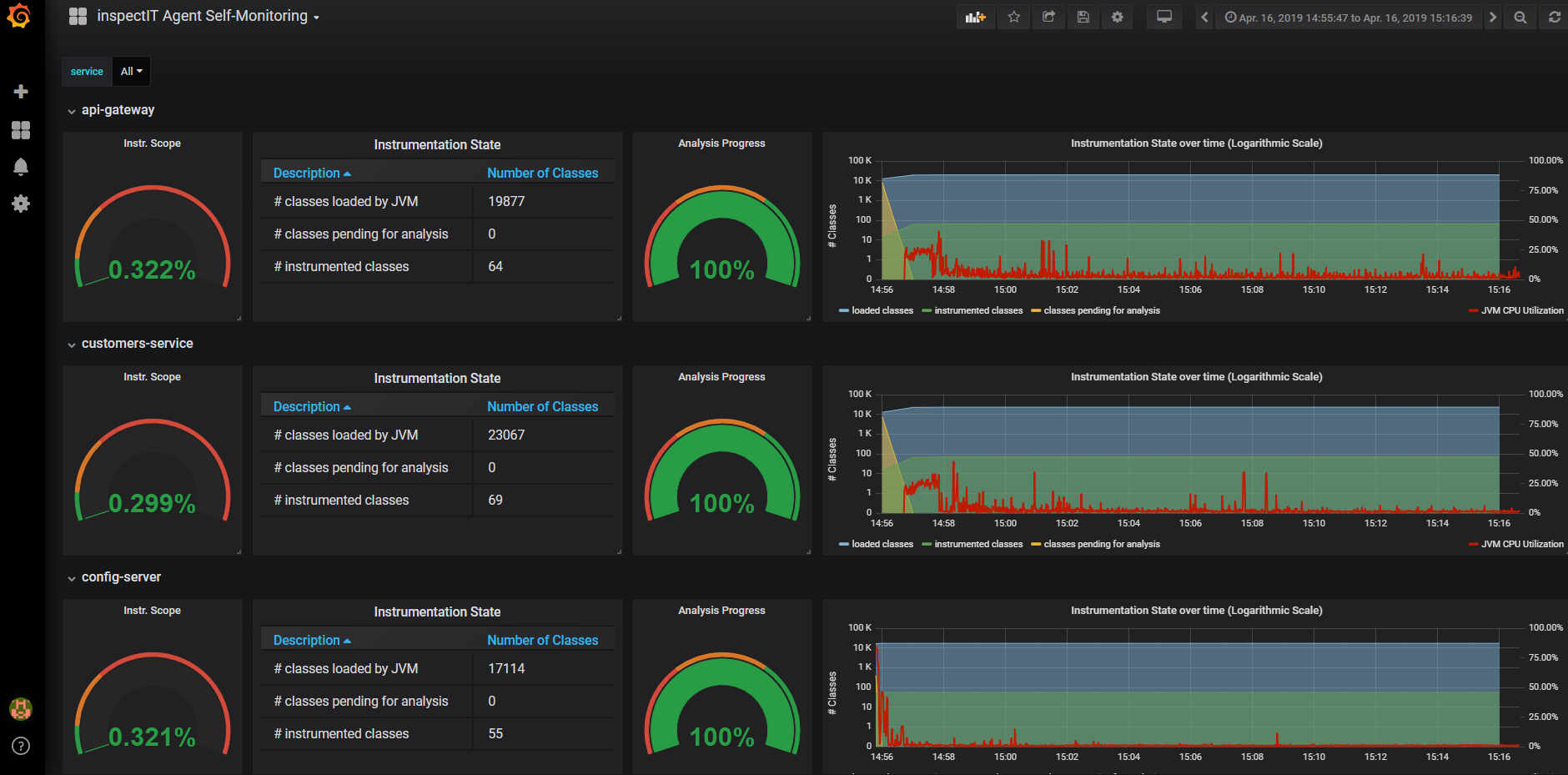Toggle JVM CPU Utilization series in customers-service legend
This screenshot has height=775, width=1568.
point(1521,544)
